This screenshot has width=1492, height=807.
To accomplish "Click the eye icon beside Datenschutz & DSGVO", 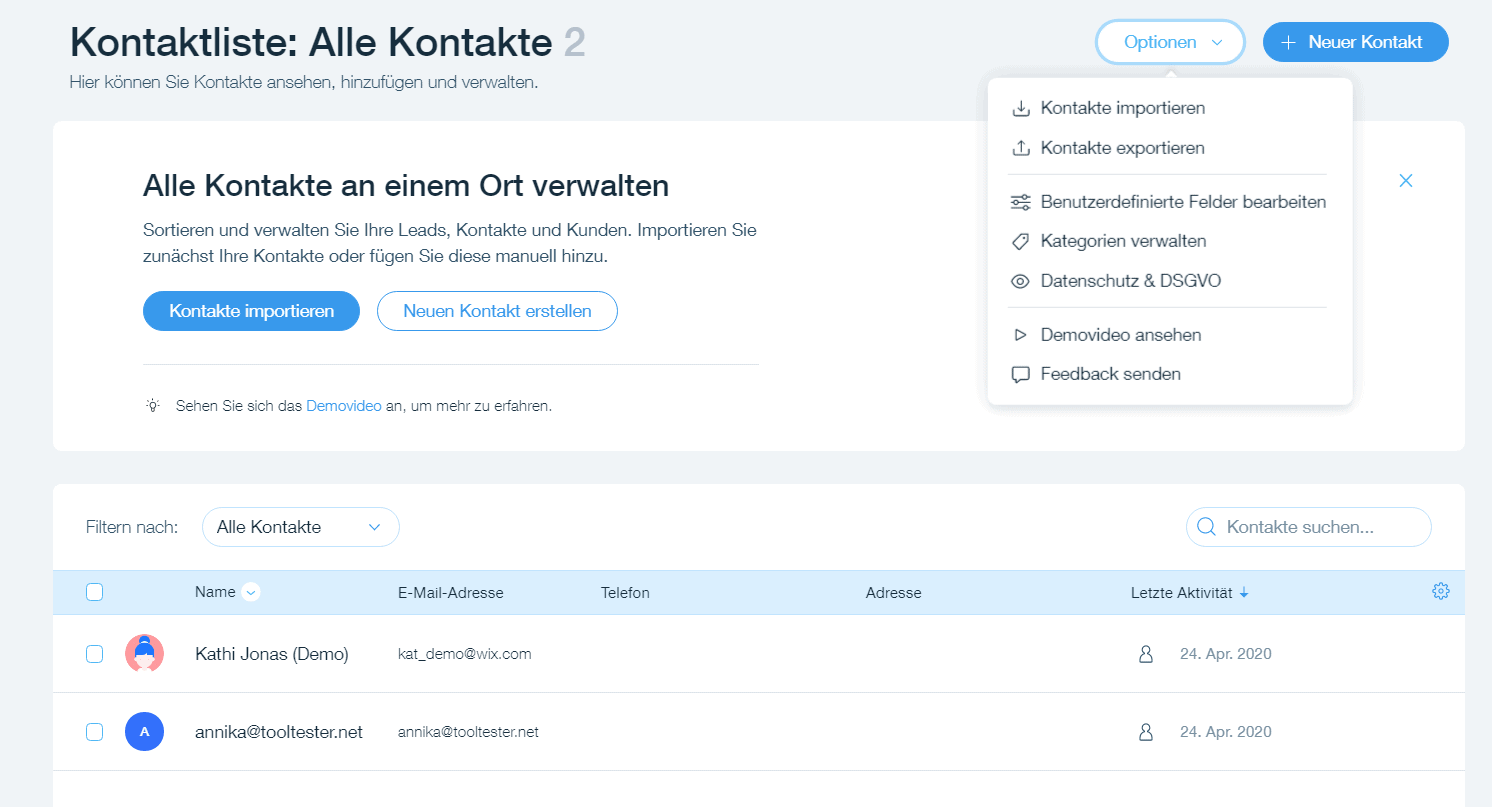I will 1021,281.
